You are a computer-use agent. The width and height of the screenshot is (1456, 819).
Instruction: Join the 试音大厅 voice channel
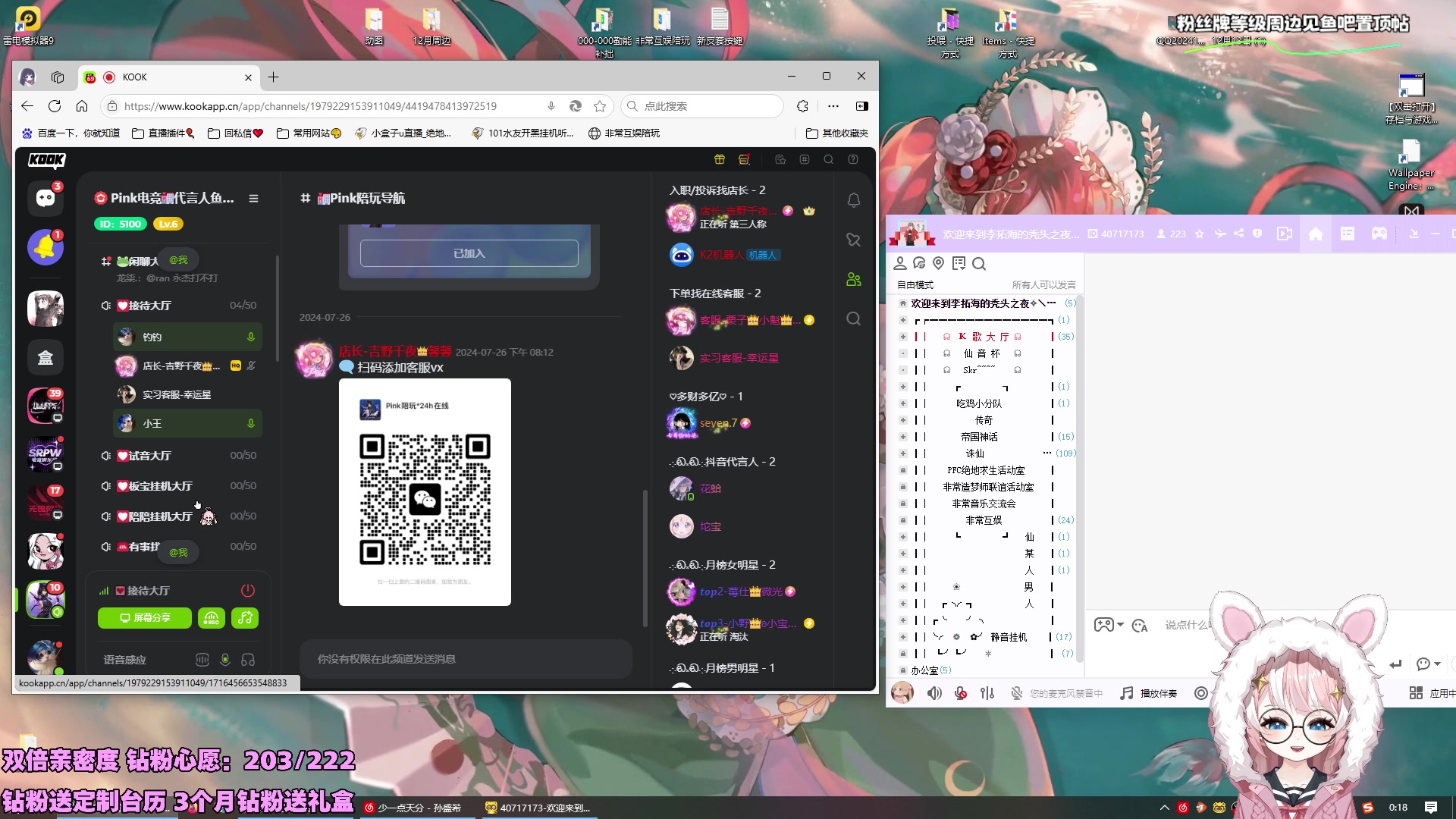click(x=179, y=456)
